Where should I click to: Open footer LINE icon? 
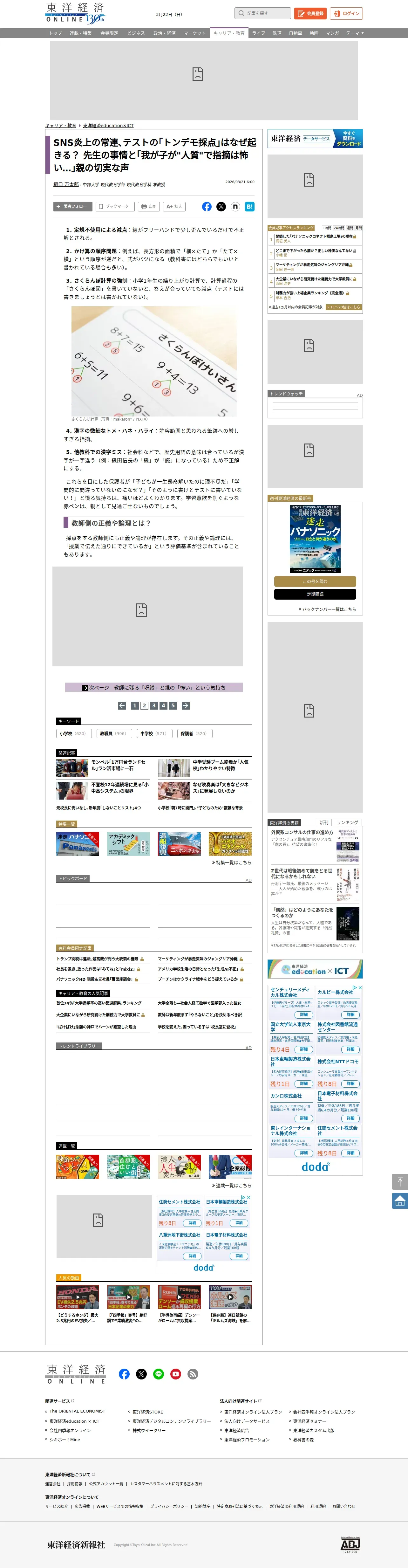(159, 1374)
